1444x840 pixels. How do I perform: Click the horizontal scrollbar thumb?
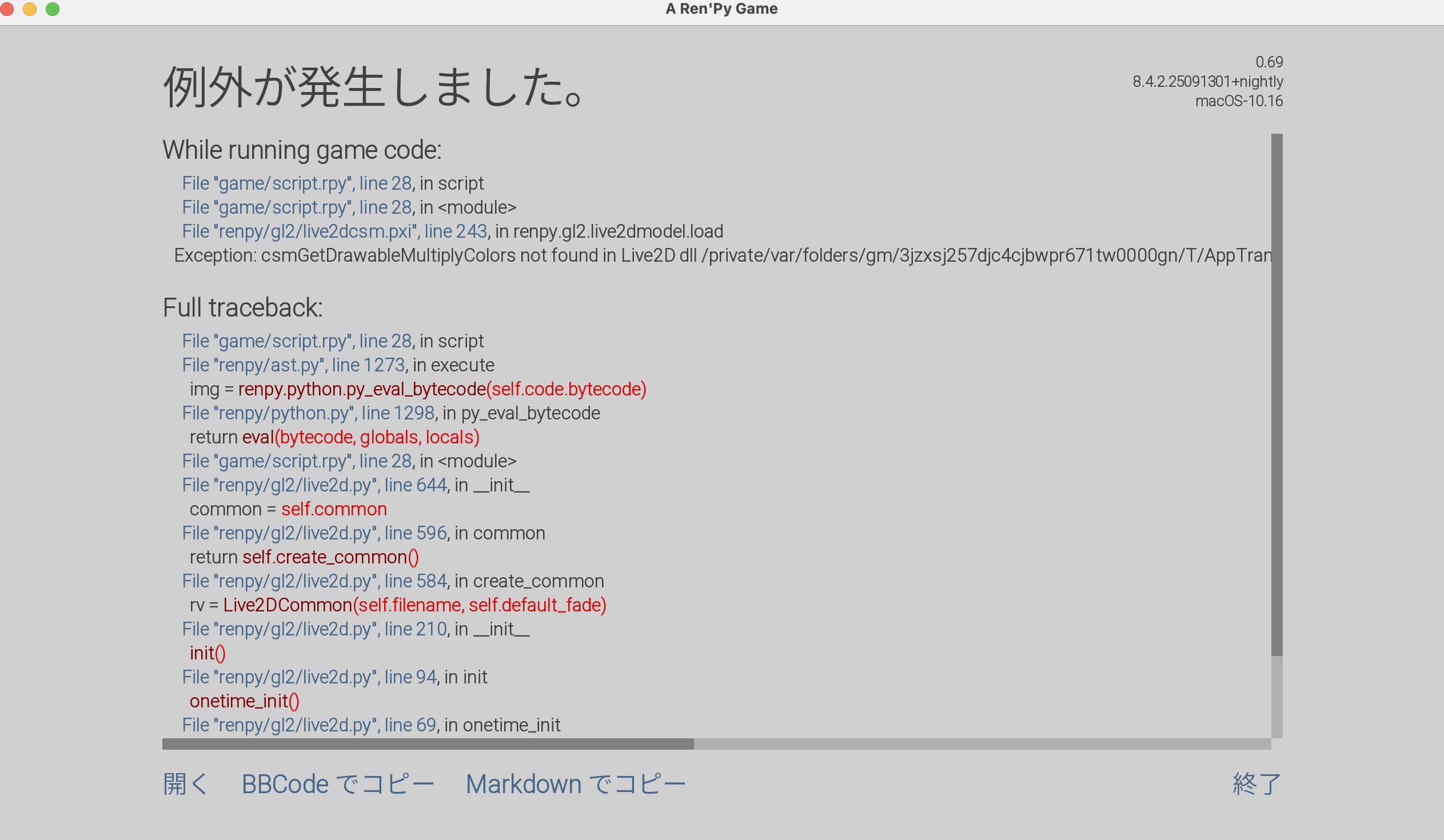pyautogui.click(x=428, y=744)
